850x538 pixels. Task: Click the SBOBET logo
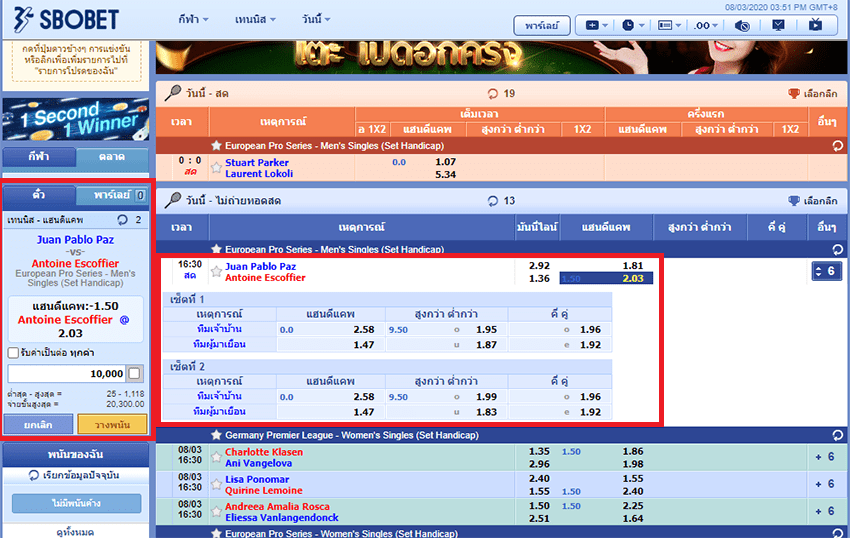(66, 20)
